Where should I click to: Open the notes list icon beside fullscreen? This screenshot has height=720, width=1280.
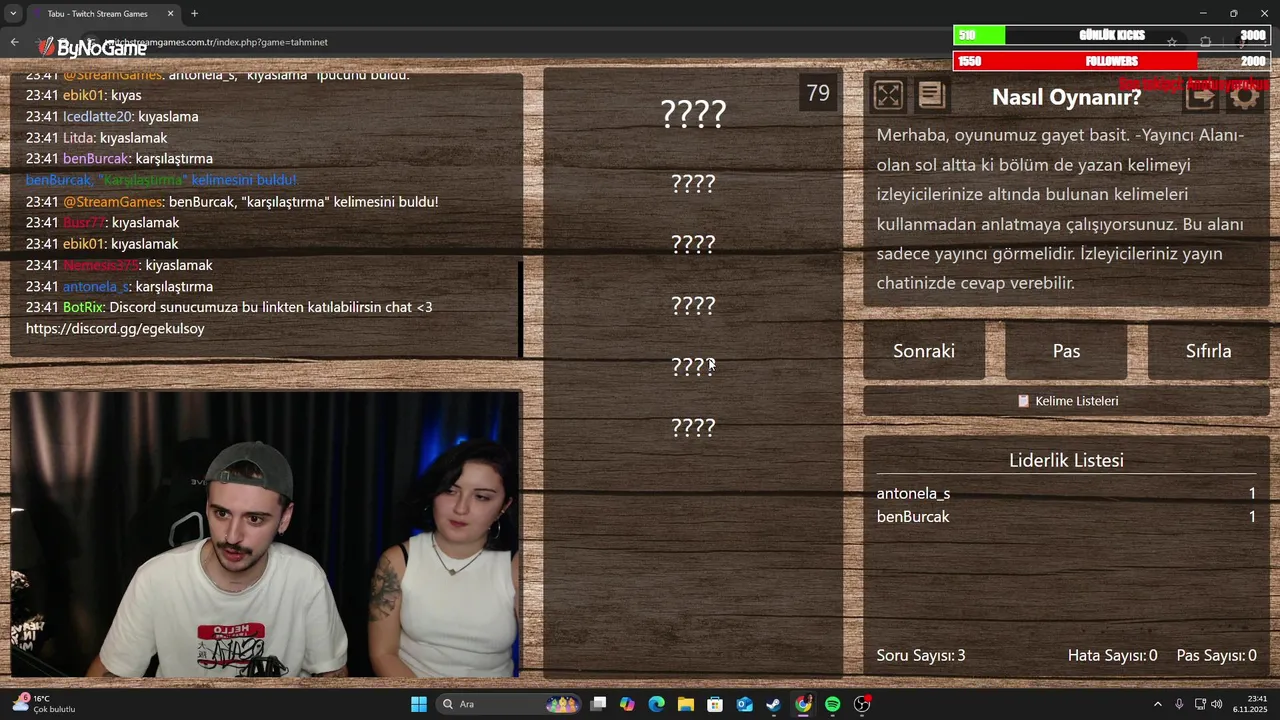tap(931, 95)
